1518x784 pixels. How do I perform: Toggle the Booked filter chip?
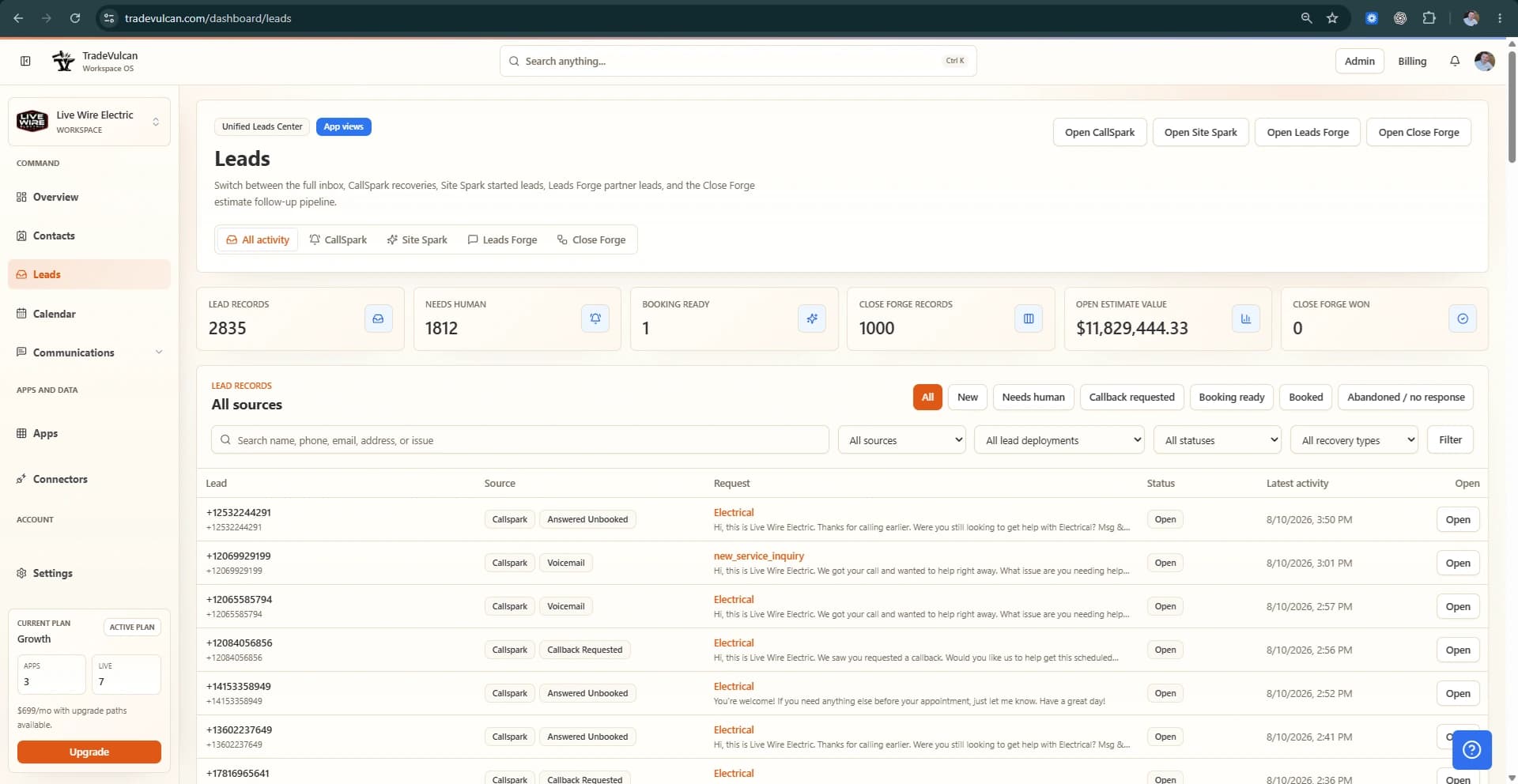tap(1306, 397)
